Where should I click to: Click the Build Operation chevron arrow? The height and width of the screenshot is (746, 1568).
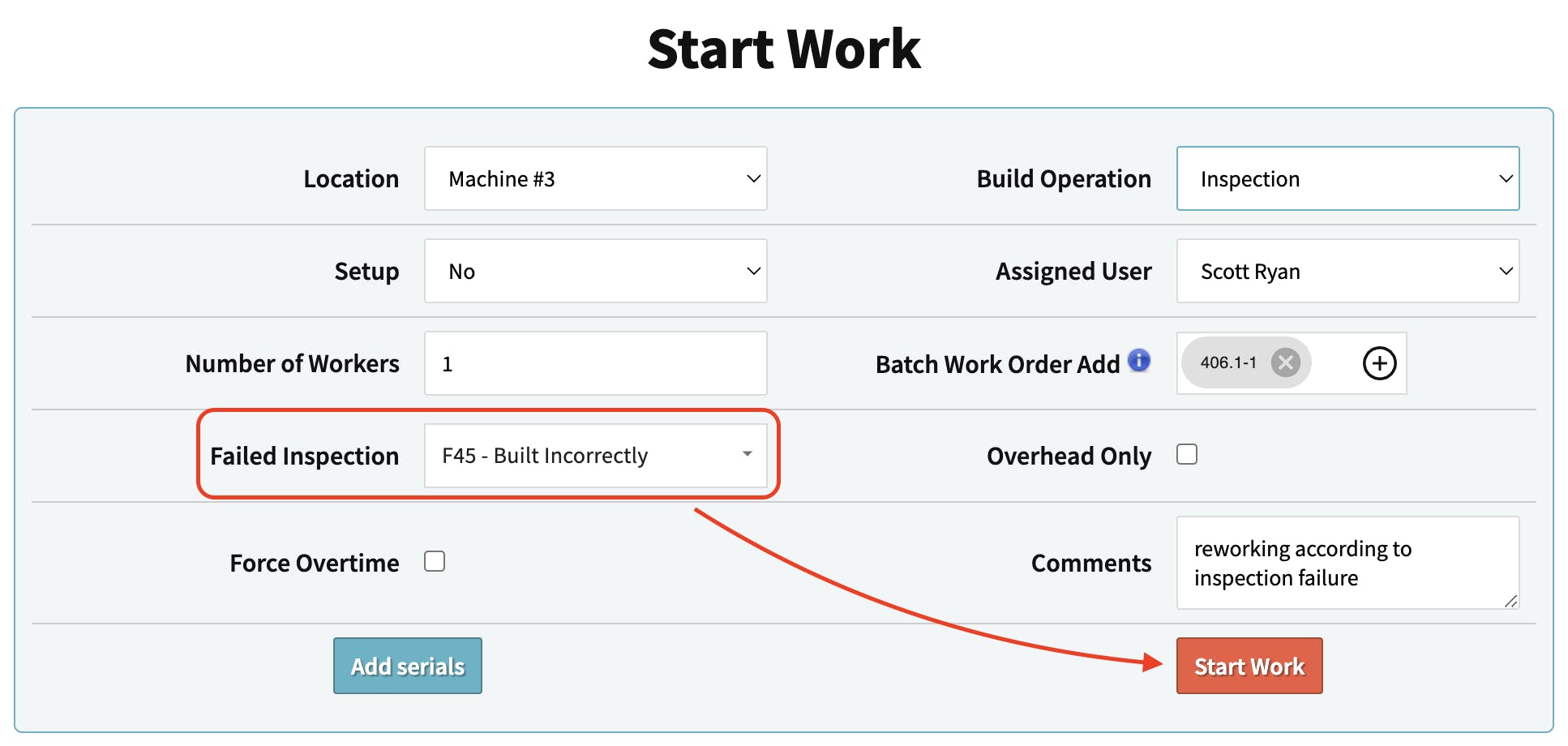coord(1506,178)
